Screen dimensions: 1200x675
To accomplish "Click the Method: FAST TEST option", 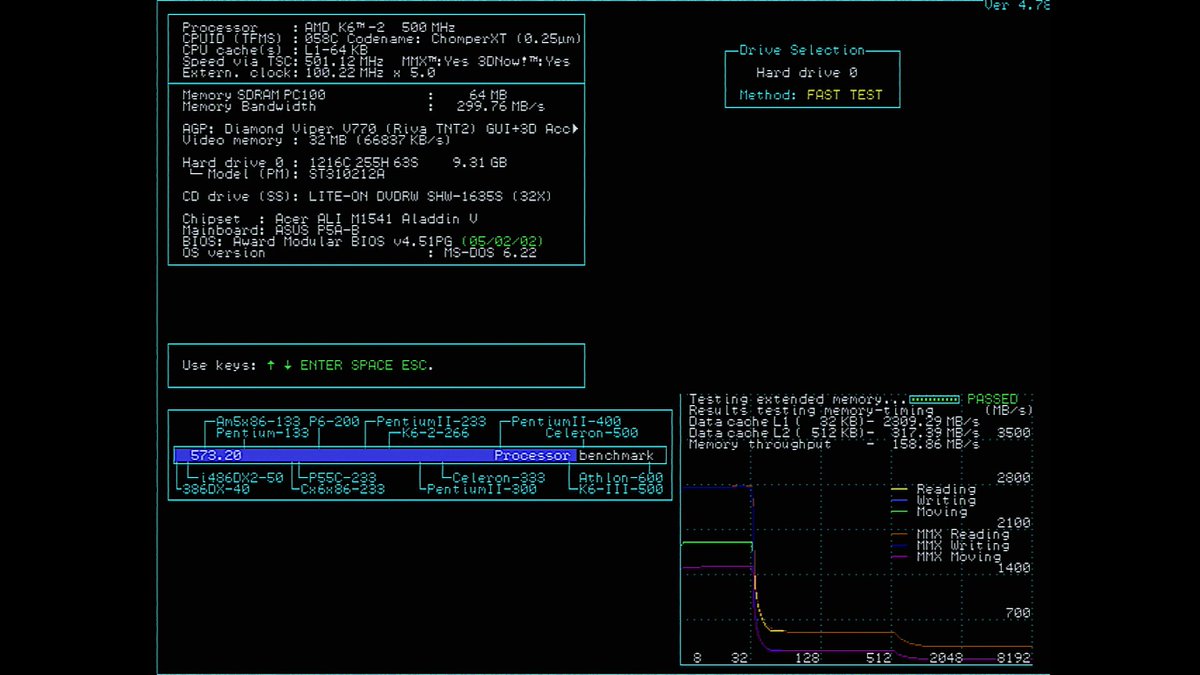I will pyautogui.click(x=811, y=95).
